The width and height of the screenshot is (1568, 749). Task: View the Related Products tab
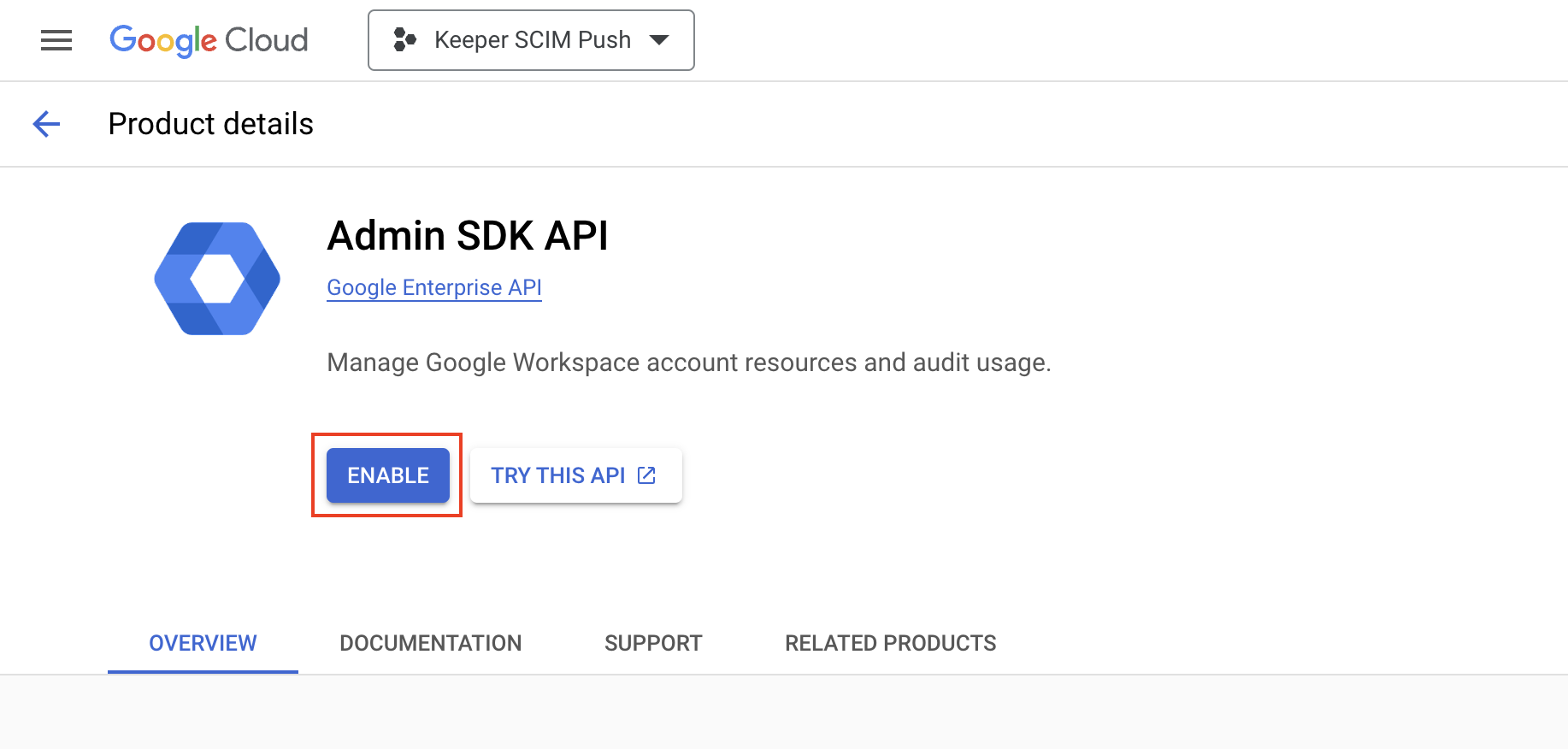(x=890, y=643)
